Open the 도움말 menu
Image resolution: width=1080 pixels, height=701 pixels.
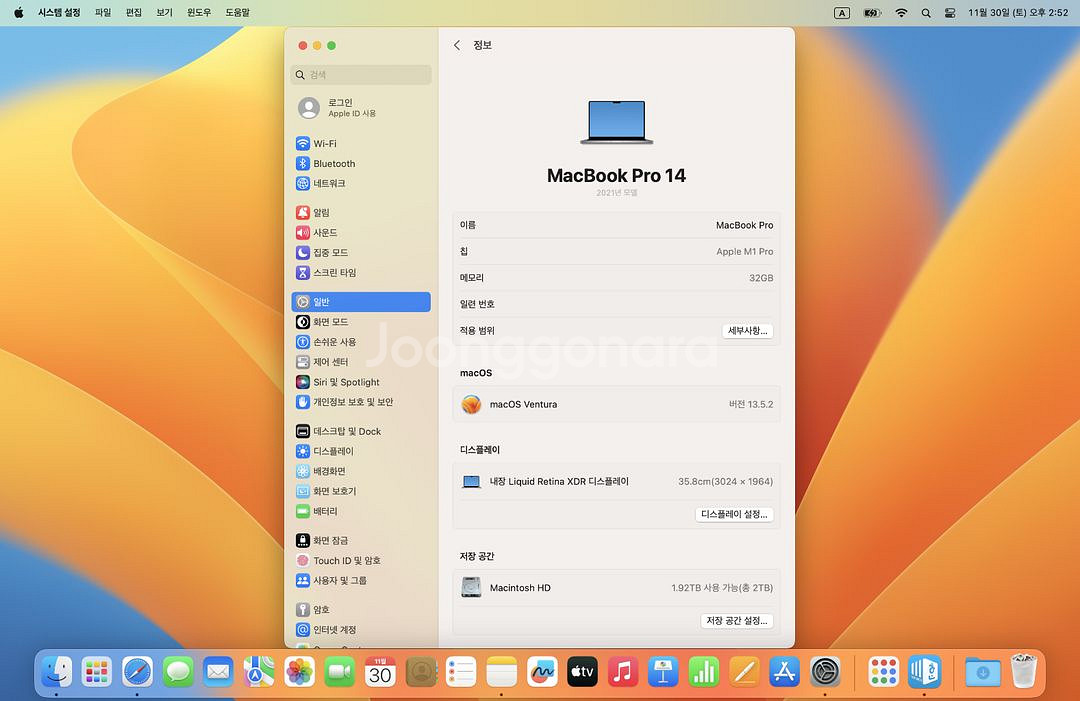[x=238, y=12]
